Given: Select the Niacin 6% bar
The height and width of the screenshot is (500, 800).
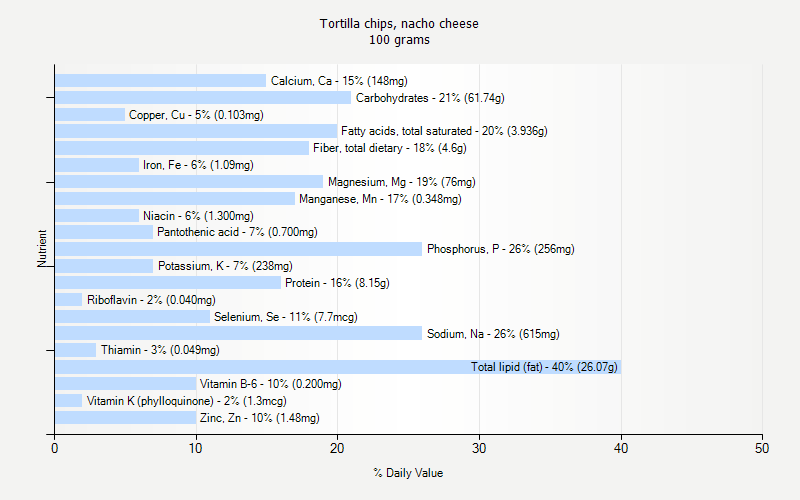Looking at the screenshot, I should (x=97, y=215).
